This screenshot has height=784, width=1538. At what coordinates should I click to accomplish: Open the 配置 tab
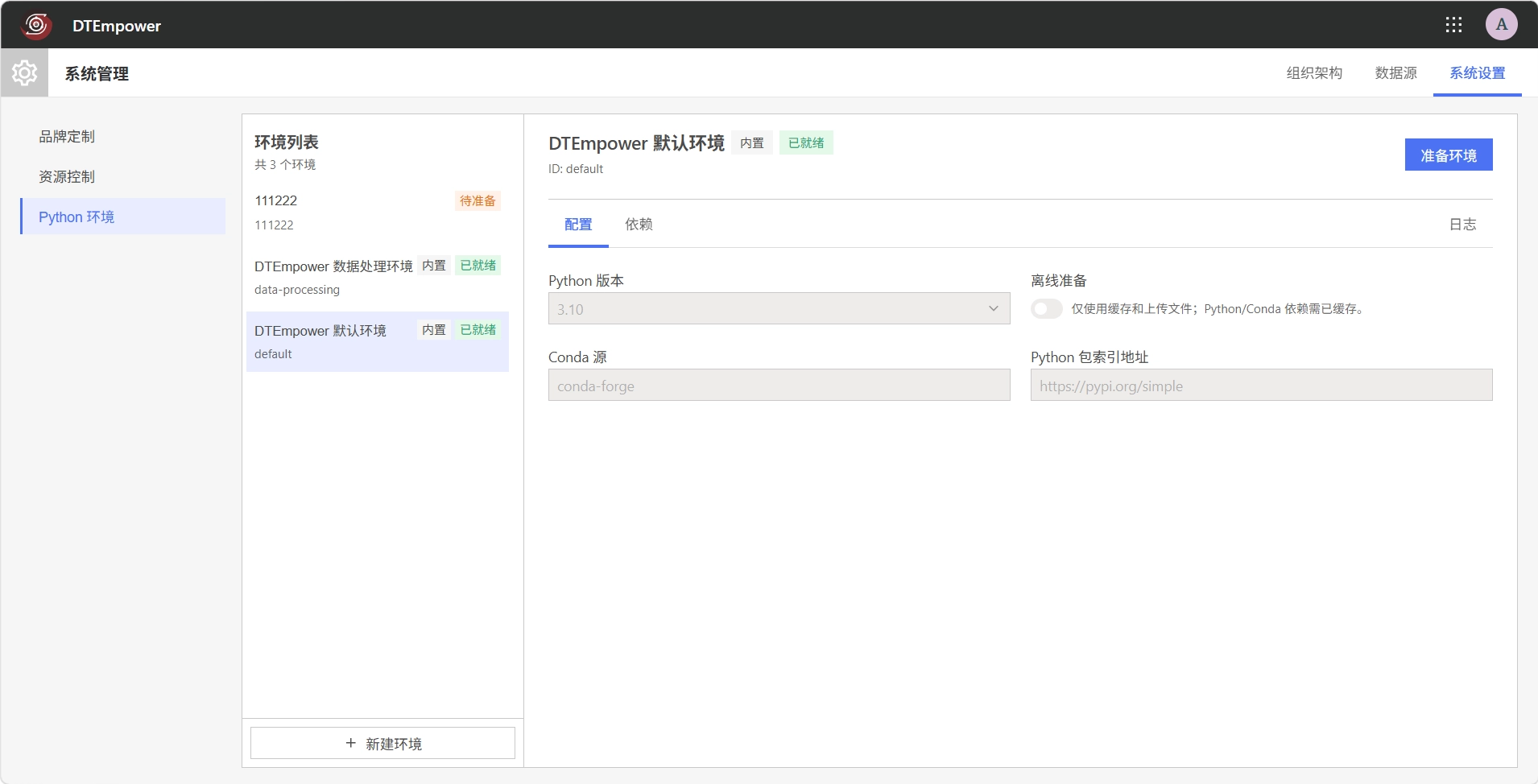[x=578, y=225]
